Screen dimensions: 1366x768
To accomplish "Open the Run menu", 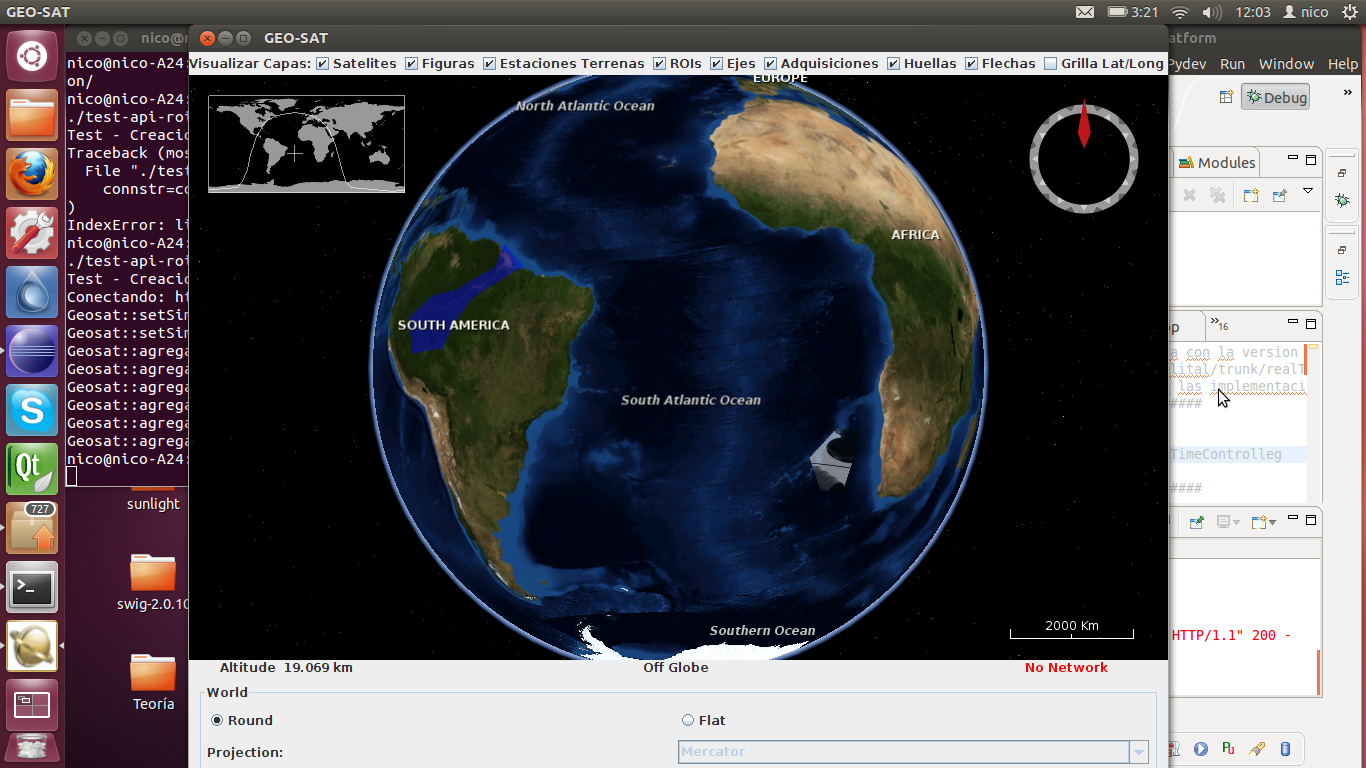I will pos(1232,64).
